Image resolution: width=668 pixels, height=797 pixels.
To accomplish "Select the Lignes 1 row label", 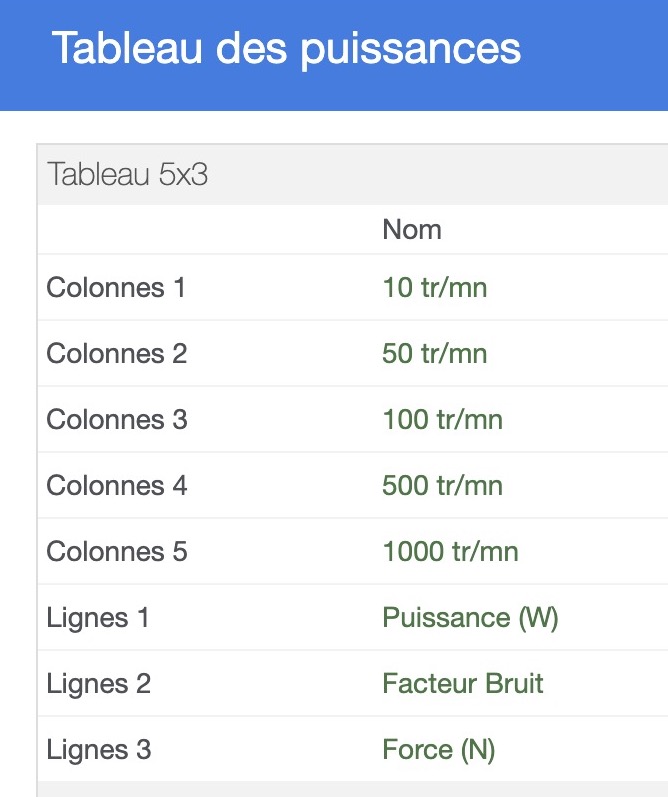I will click(x=98, y=618).
